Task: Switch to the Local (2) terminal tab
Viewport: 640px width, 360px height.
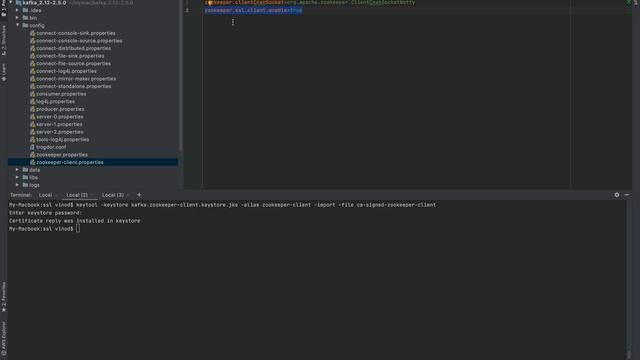Action: point(77,195)
